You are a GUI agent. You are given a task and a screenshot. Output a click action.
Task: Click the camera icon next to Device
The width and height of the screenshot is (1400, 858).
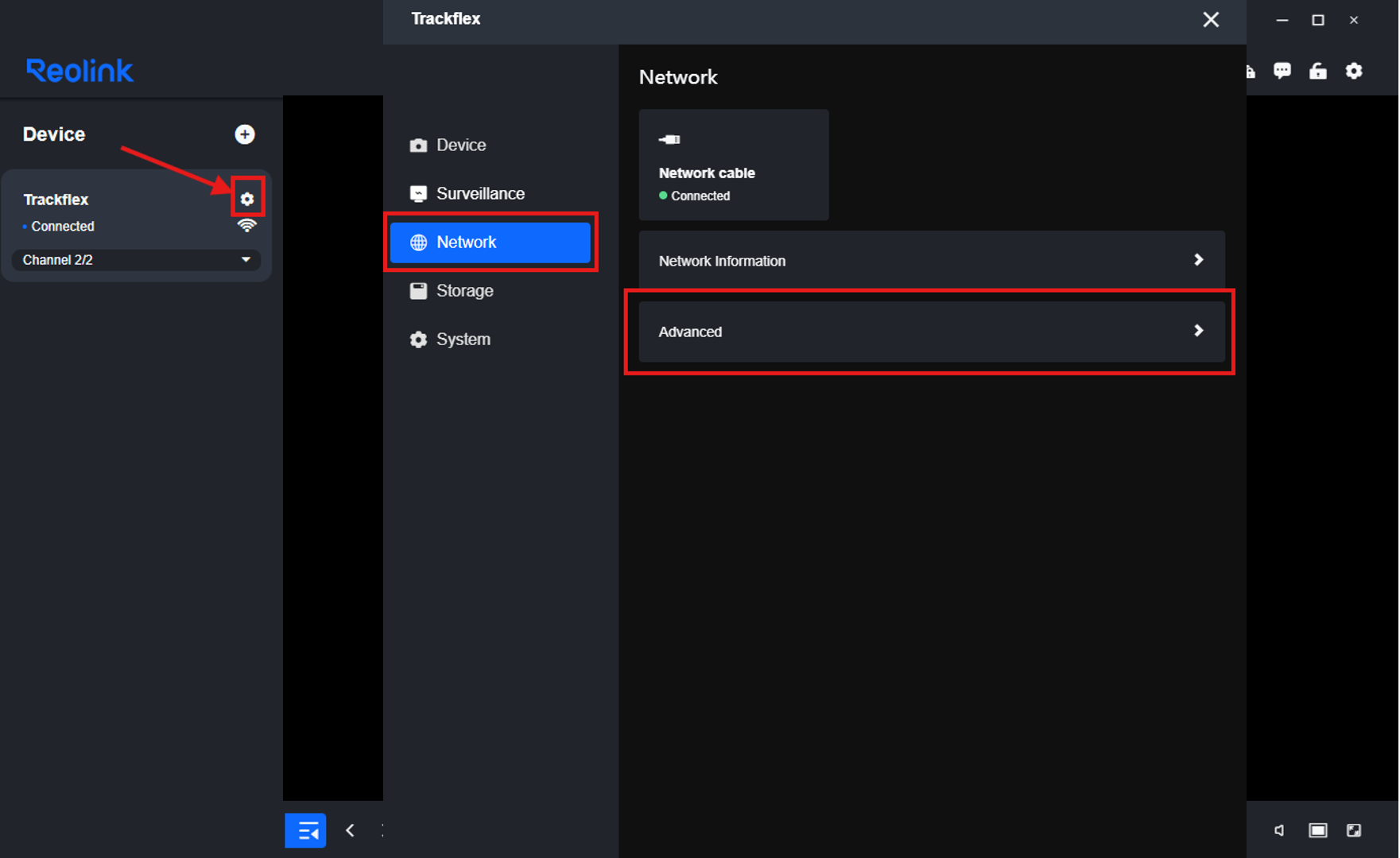(x=418, y=146)
